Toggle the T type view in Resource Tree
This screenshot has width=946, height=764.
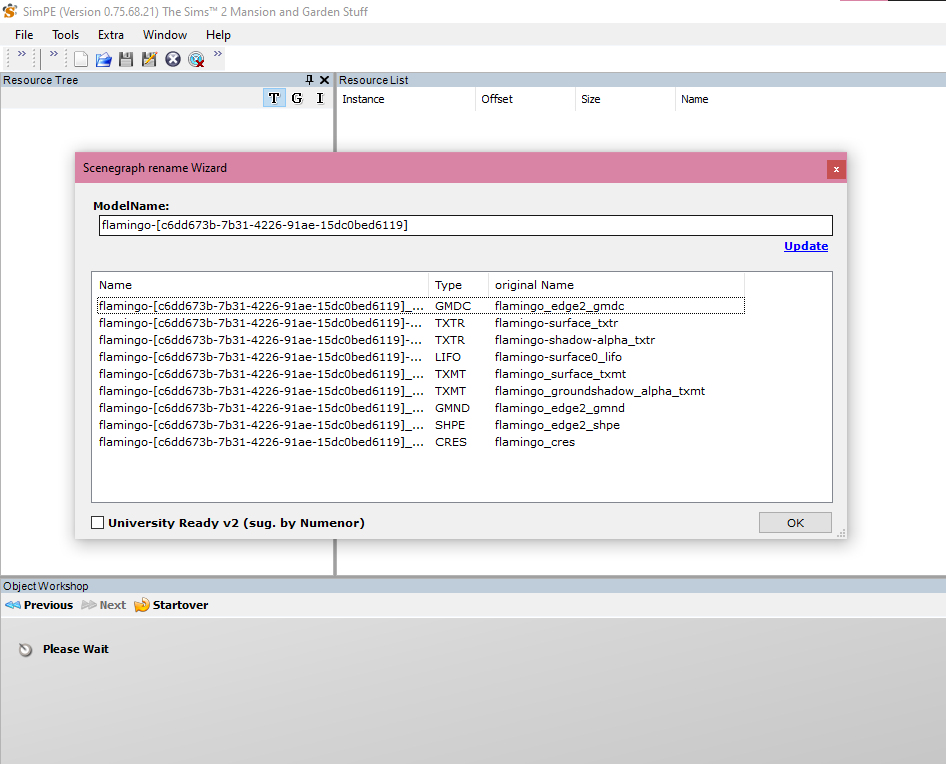274,98
